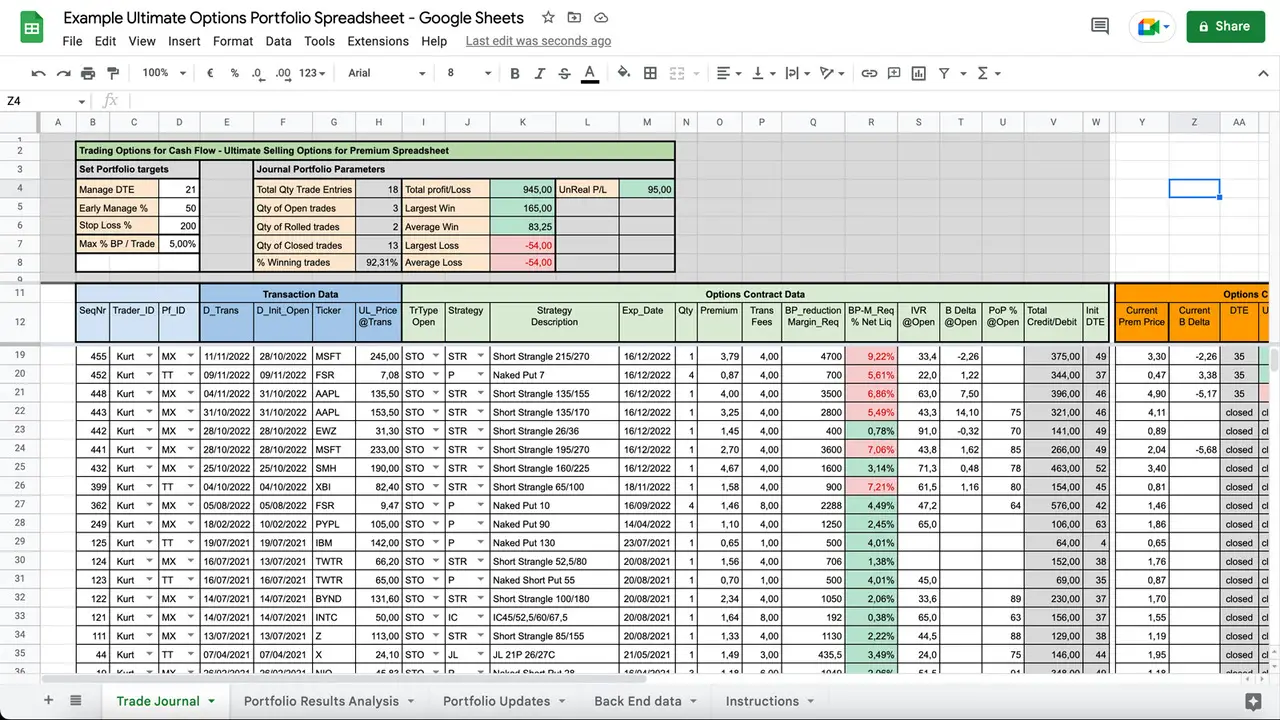Switch to the Portfolio Updates tab

pyautogui.click(x=496, y=701)
